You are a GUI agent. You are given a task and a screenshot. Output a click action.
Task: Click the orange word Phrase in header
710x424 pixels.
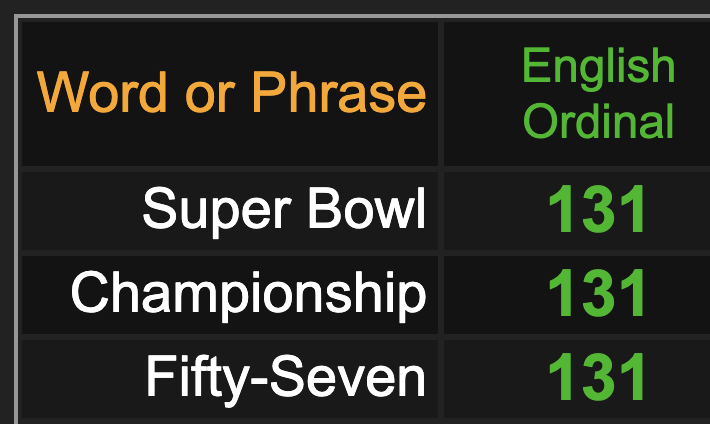click(x=339, y=92)
